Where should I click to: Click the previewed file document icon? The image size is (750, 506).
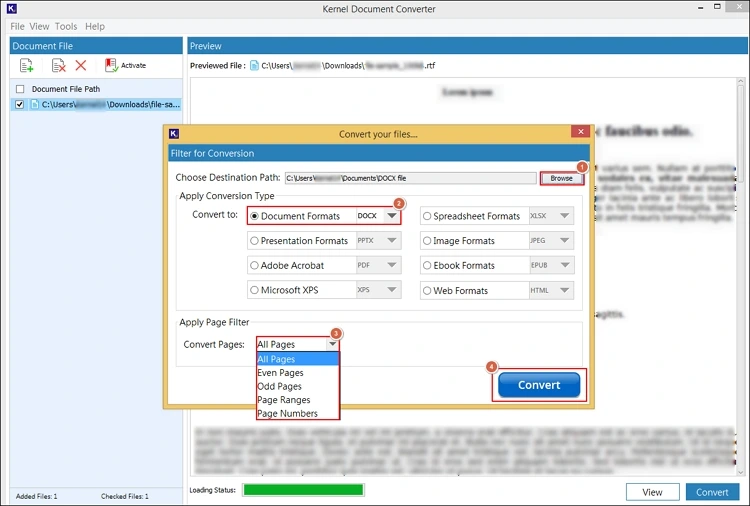point(255,66)
